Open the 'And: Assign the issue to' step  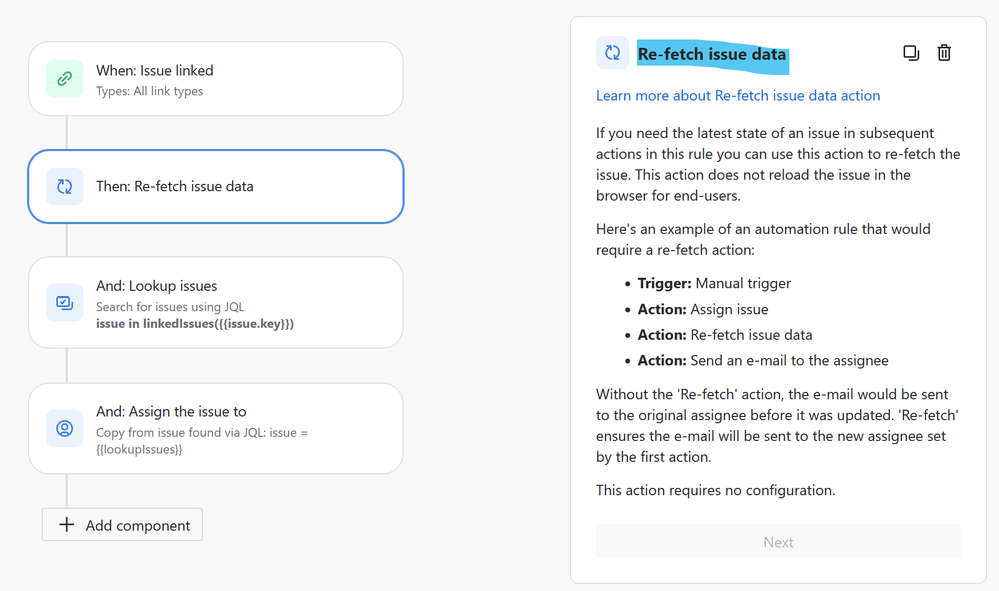point(216,429)
